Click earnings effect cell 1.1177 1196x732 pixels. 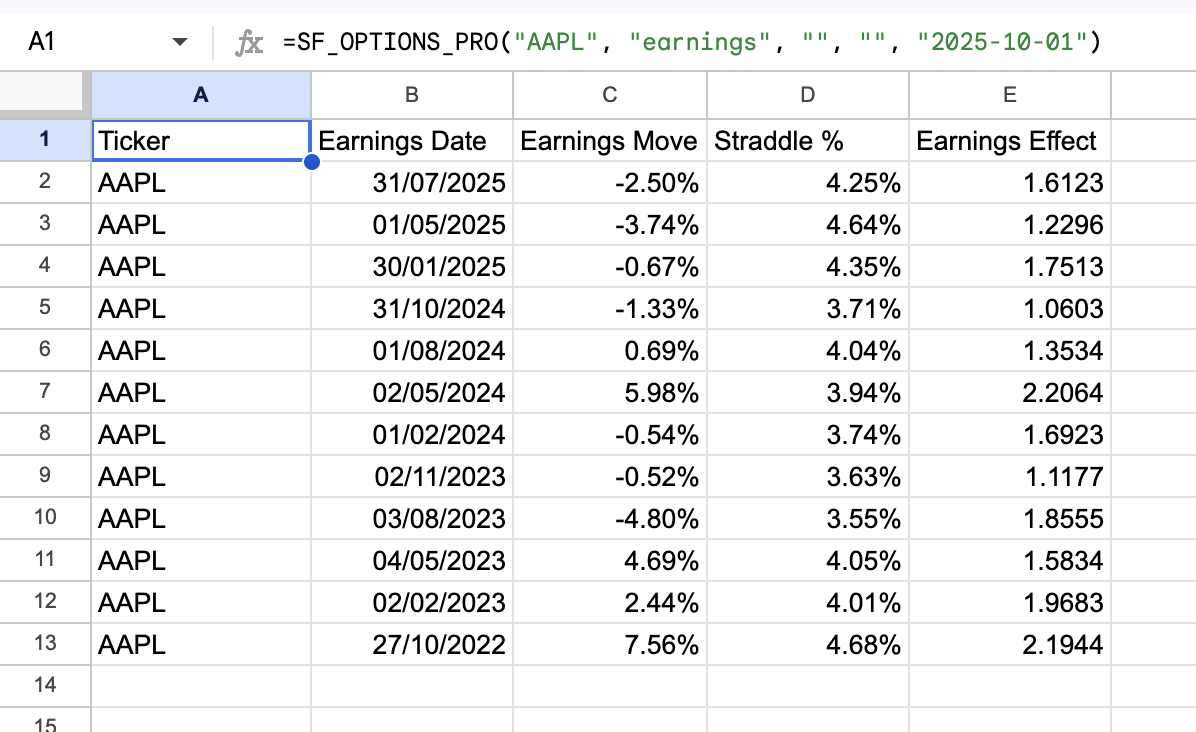tap(1010, 476)
